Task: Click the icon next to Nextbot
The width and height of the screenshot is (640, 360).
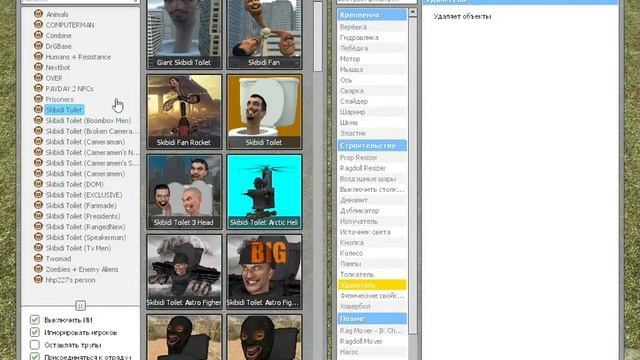Action: (38, 67)
